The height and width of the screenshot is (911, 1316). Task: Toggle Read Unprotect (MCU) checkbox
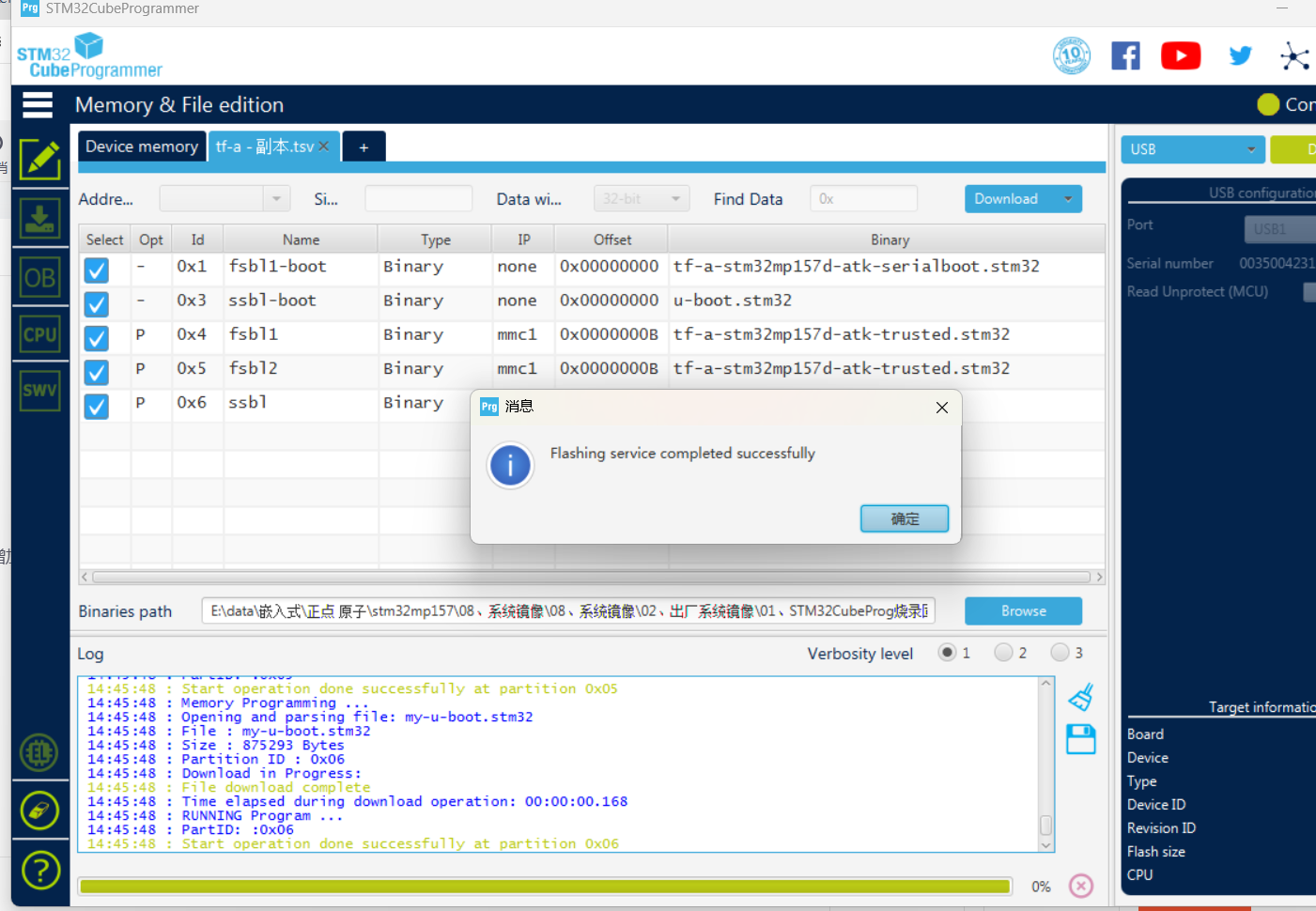(x=1309, y=292)
